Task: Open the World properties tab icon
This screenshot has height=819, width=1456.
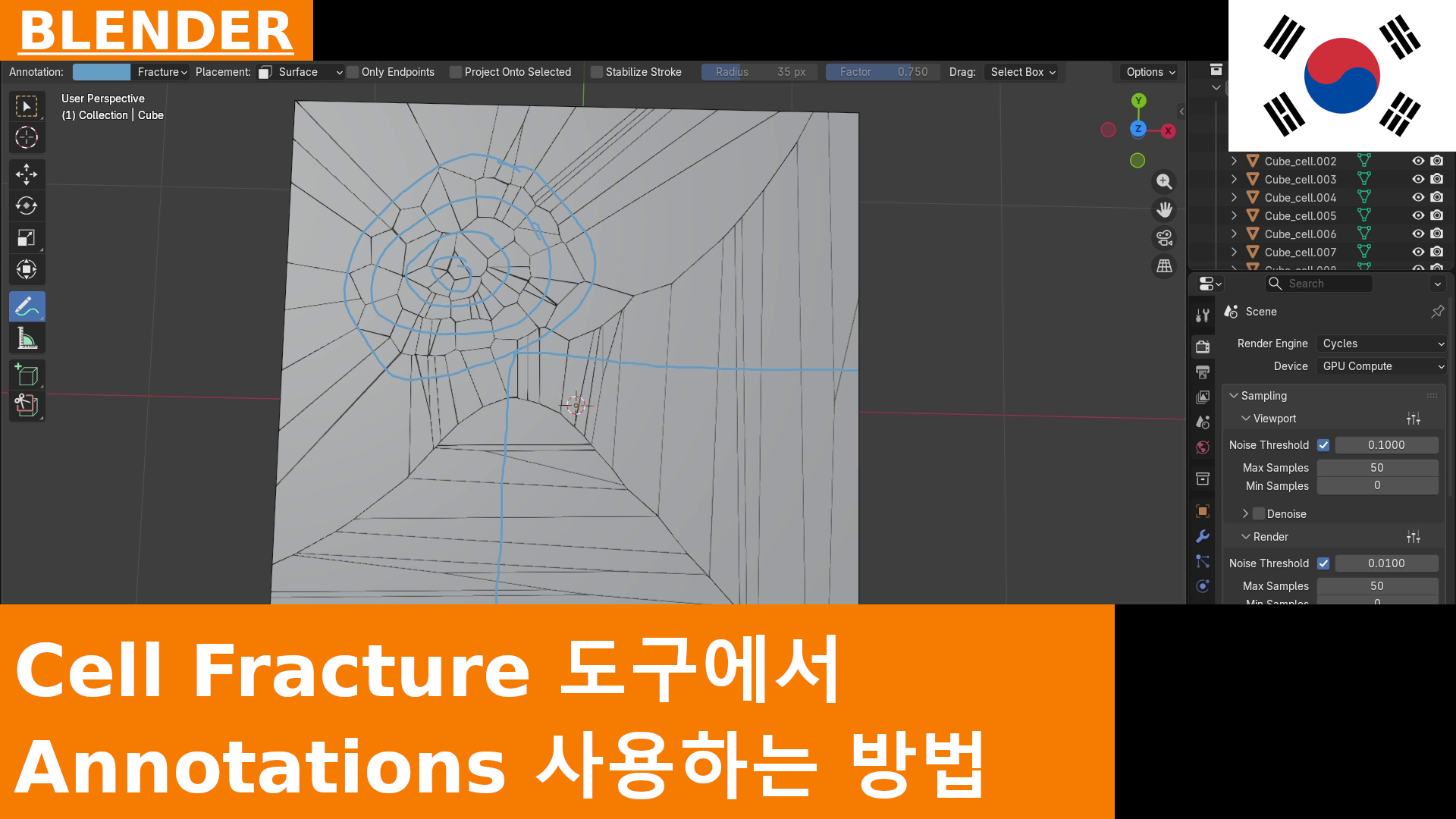Action: click(x=1203, y=447)
